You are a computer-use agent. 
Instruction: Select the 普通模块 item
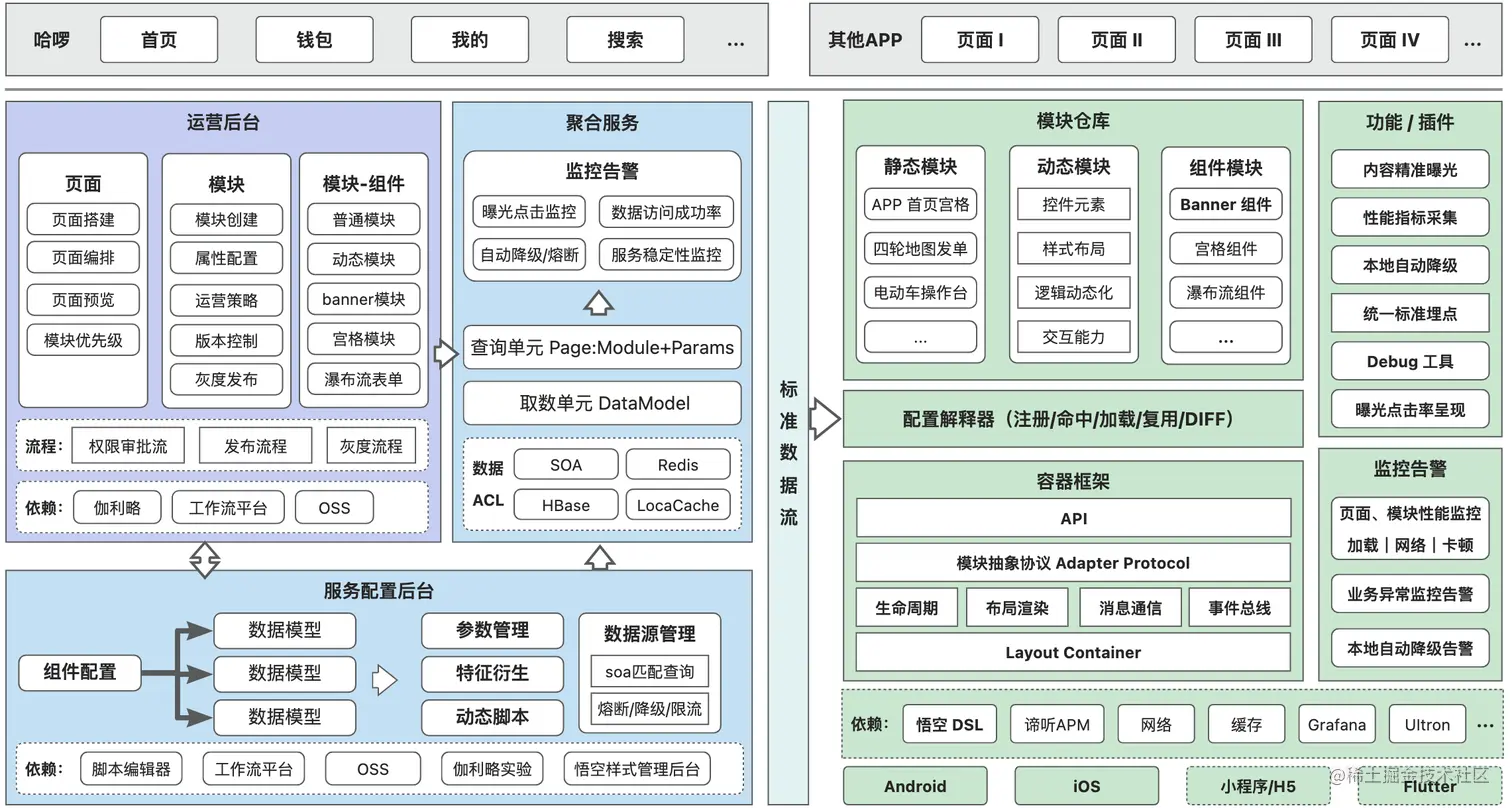363,219
